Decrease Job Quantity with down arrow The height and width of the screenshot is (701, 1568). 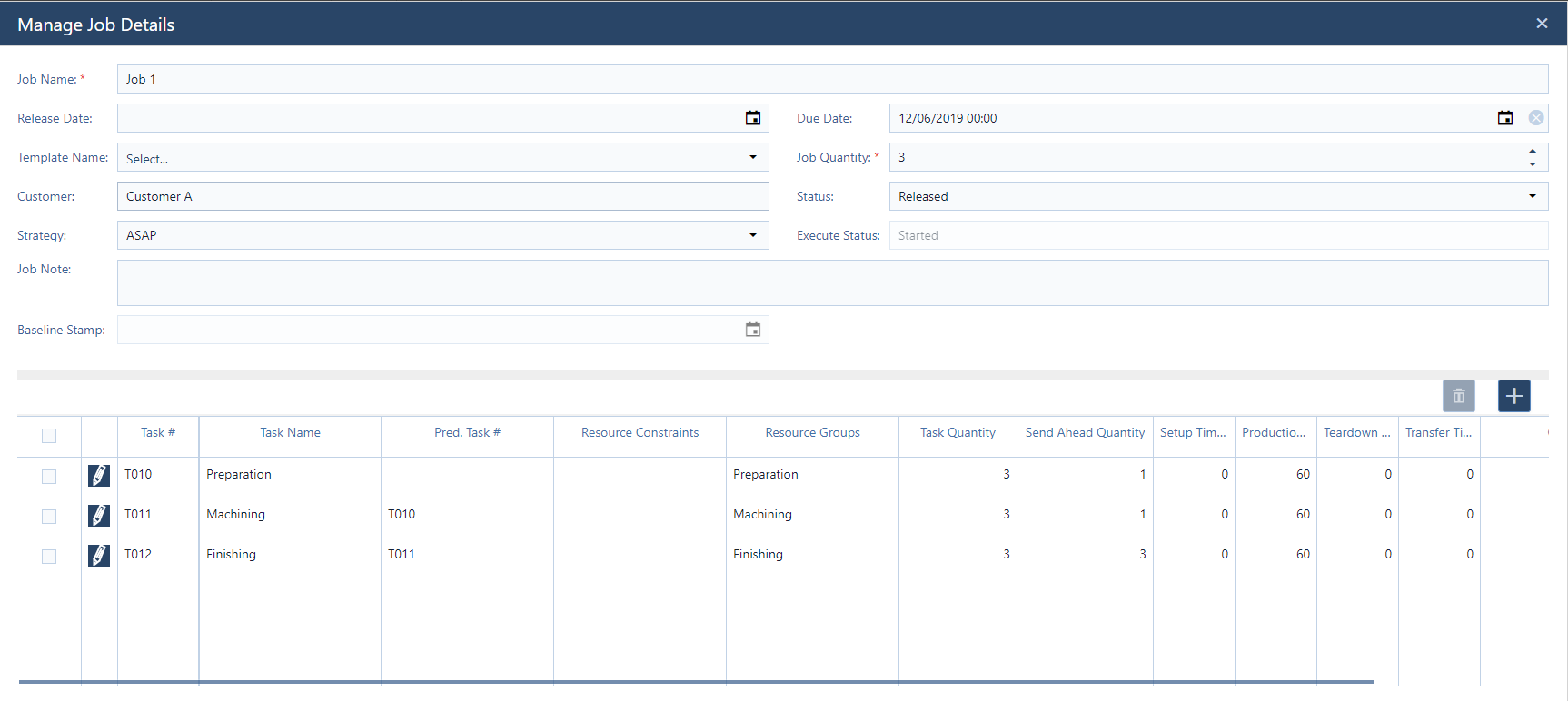(1533, 163)
